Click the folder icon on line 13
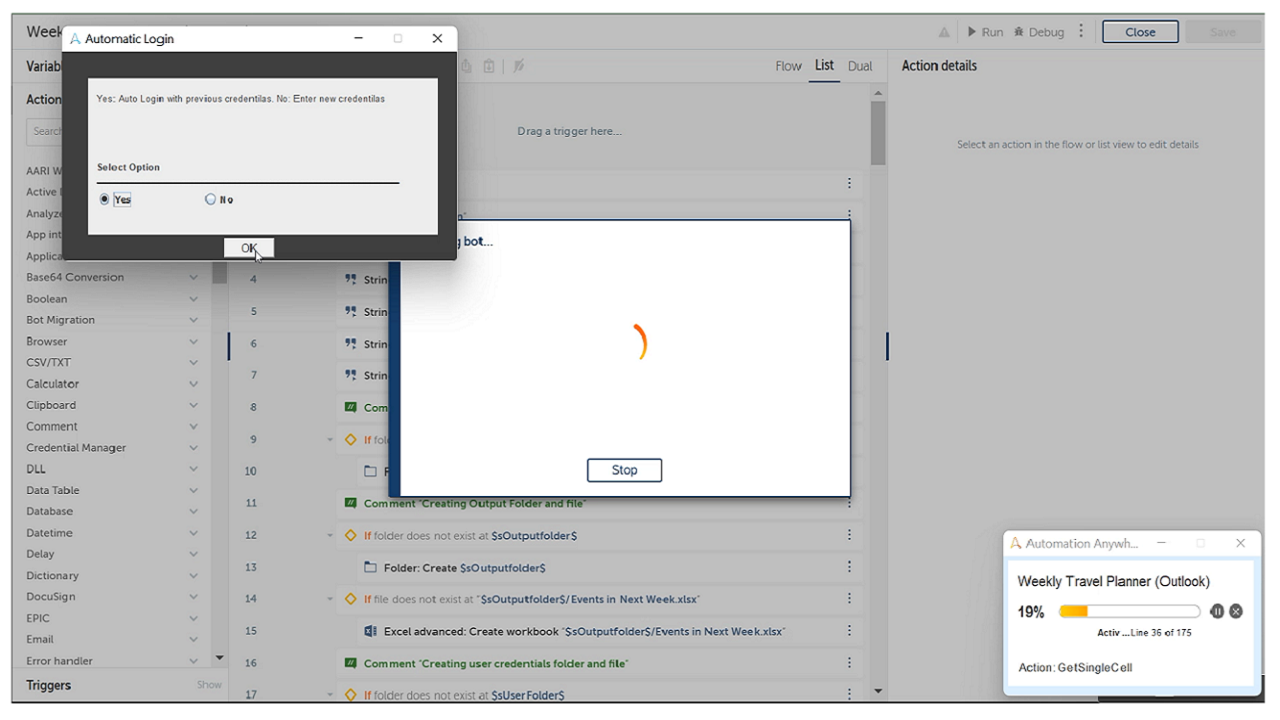 [x=370, y=567]
